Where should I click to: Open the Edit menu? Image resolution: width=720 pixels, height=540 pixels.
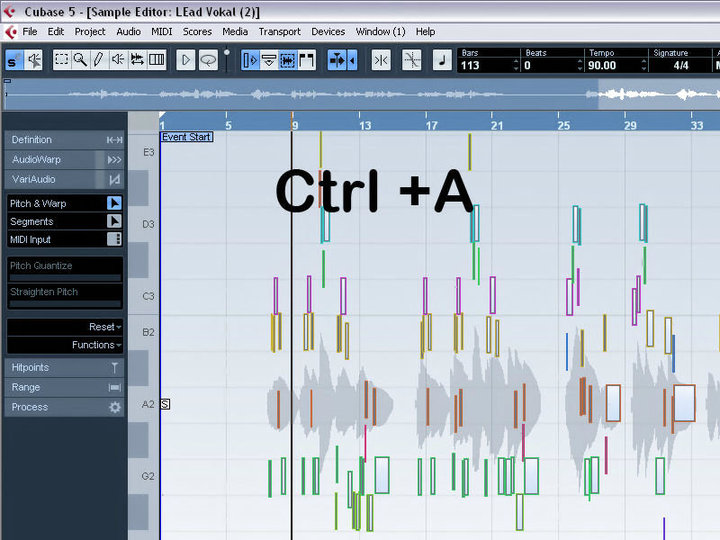pos(56,32)
